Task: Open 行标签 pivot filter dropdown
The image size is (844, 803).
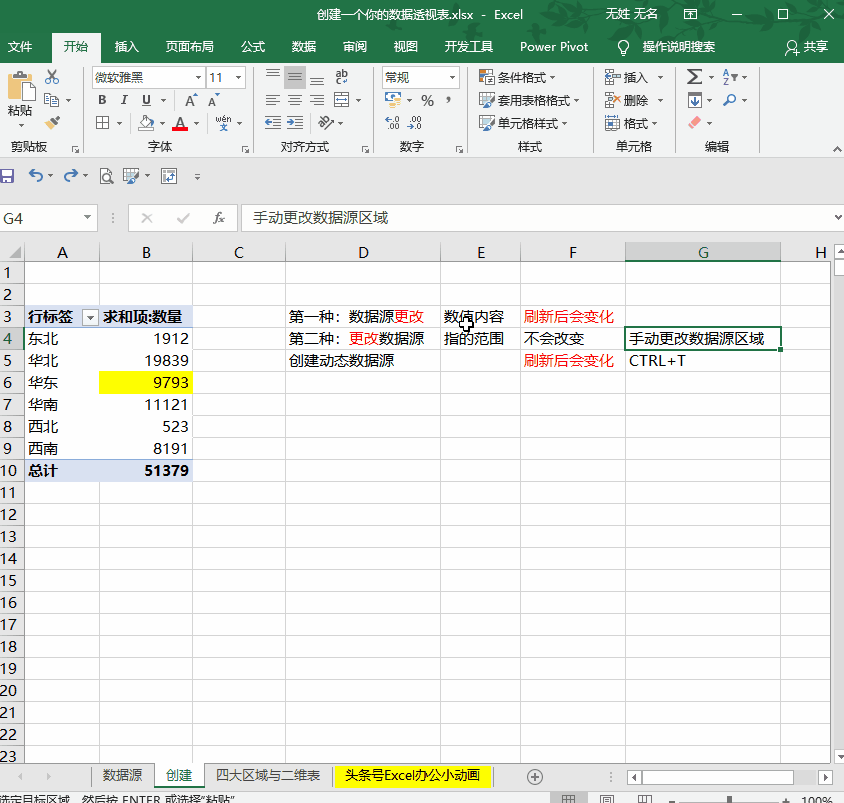Action: click(x=90, y=318)
